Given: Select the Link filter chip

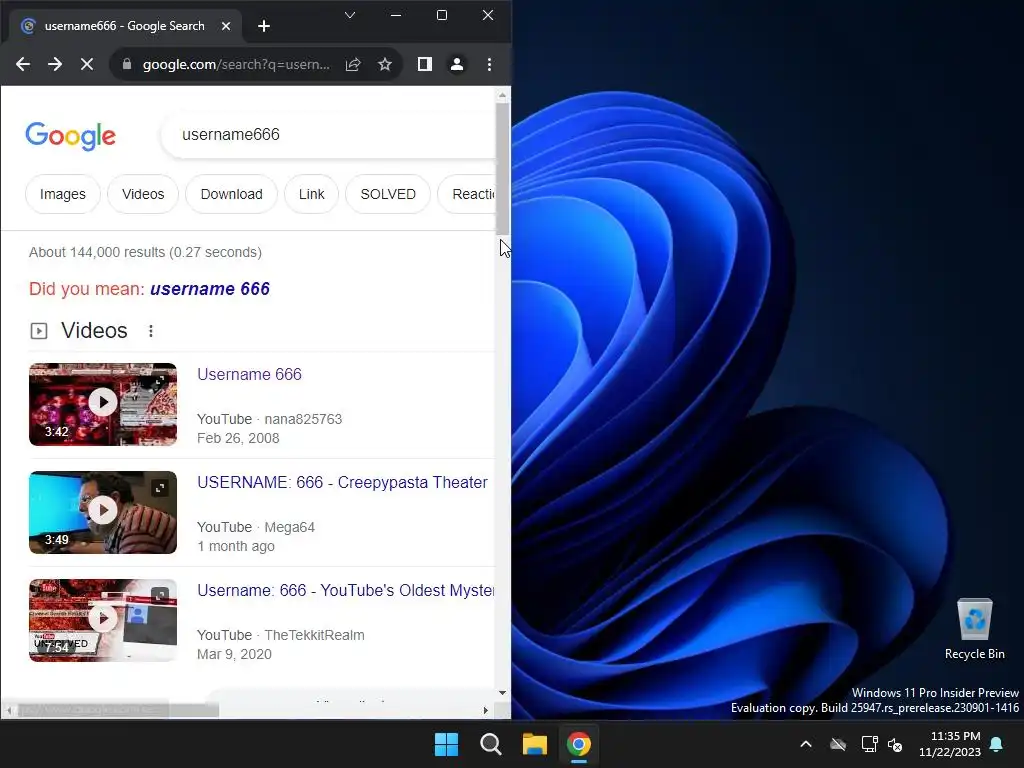Looking at the screenshot, I should (312, 194).
